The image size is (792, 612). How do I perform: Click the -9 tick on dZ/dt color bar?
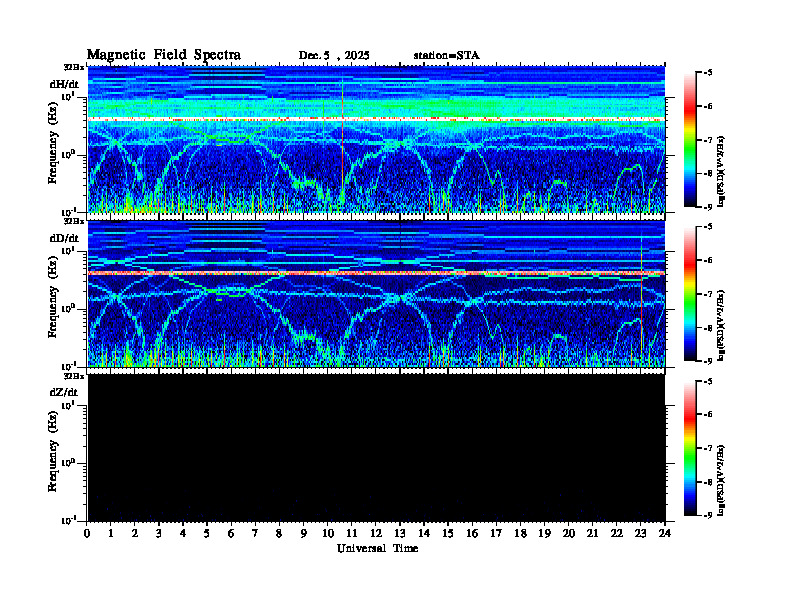point(708,515)
